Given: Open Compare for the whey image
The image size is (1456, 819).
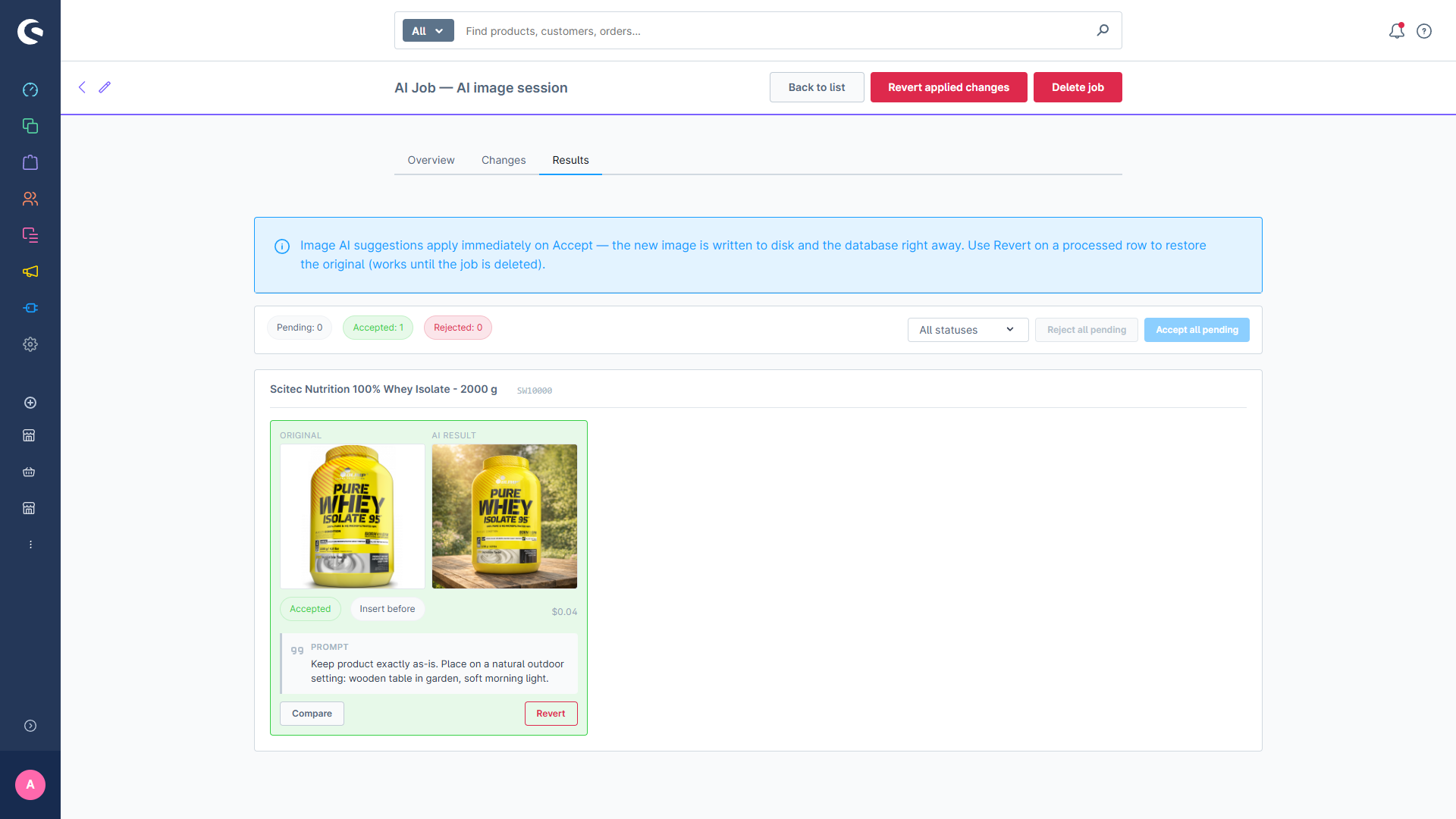Looking at the screenshot, I should [x=312, y=714].
